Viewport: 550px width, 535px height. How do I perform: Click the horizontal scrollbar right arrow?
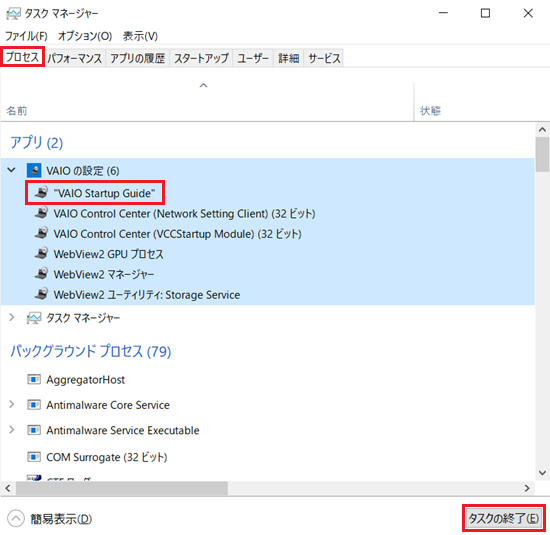coord(527,488)
